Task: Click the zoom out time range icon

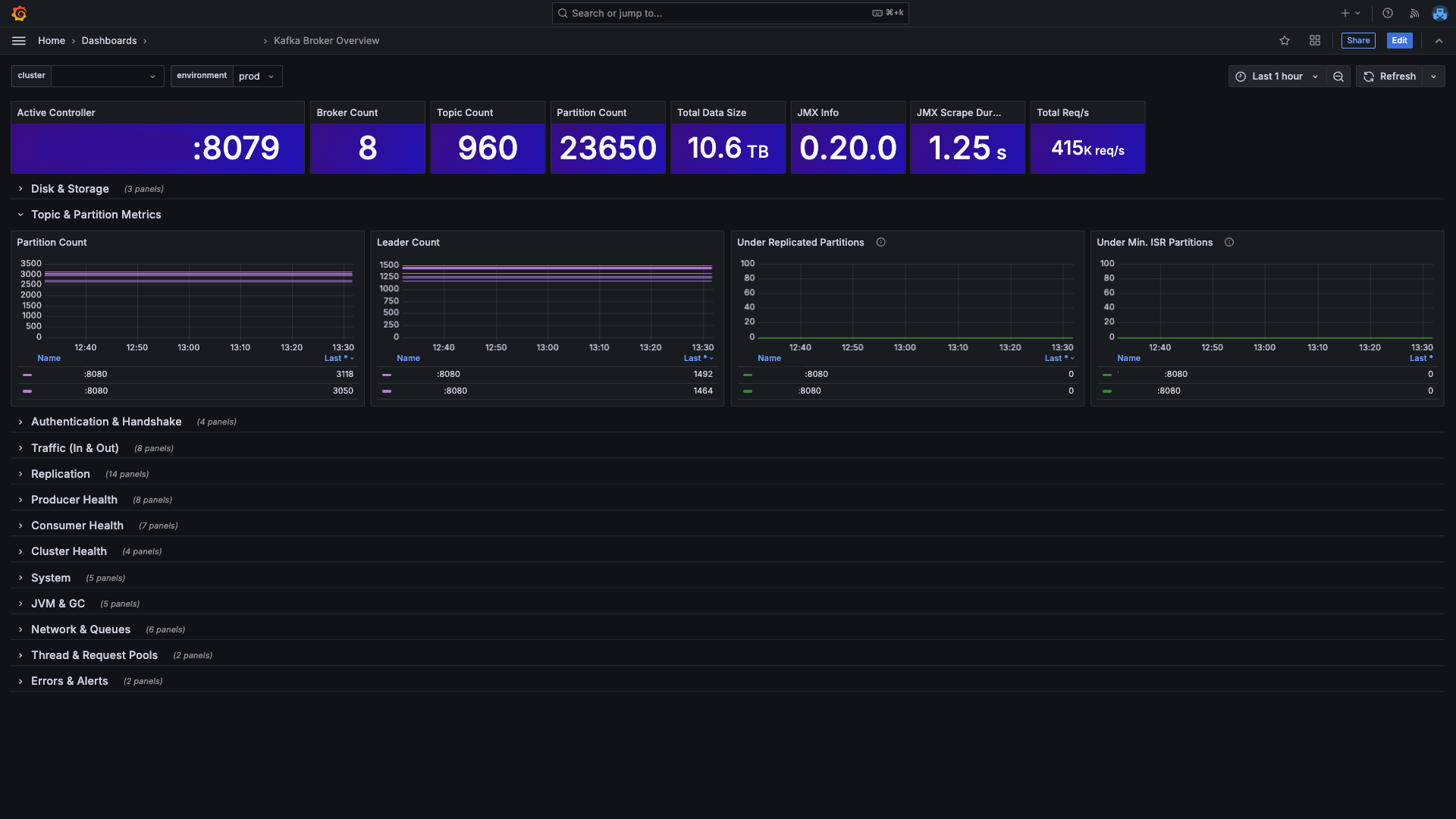Action: point(1338,77)
